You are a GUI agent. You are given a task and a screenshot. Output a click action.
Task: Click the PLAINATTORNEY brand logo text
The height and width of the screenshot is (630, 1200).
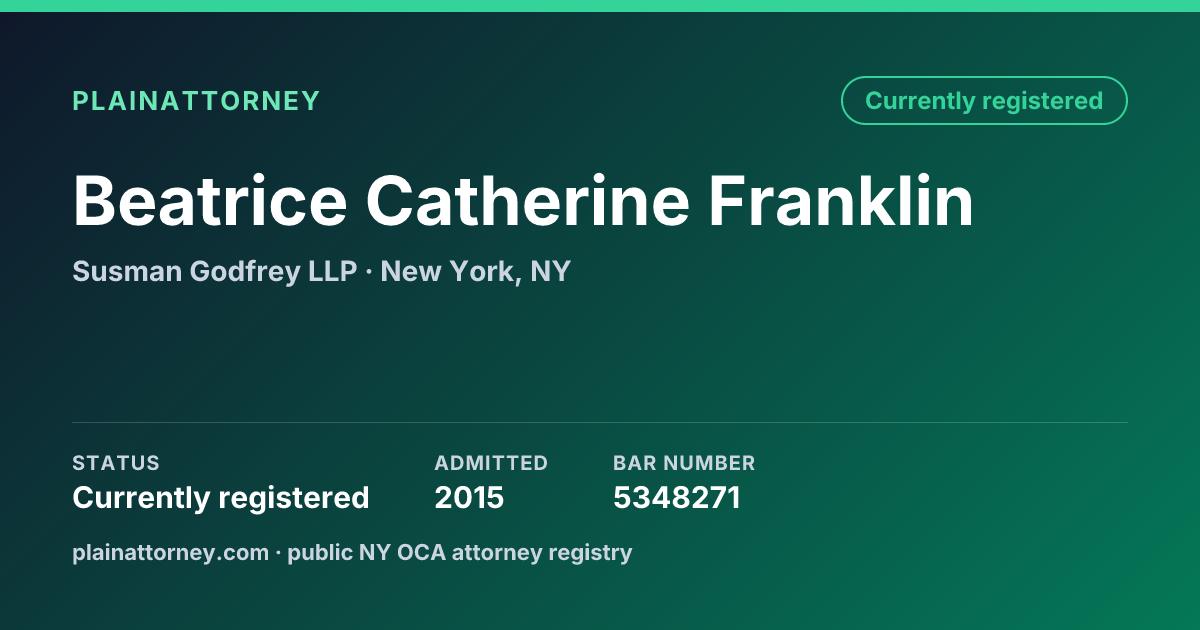coord(196,101)
